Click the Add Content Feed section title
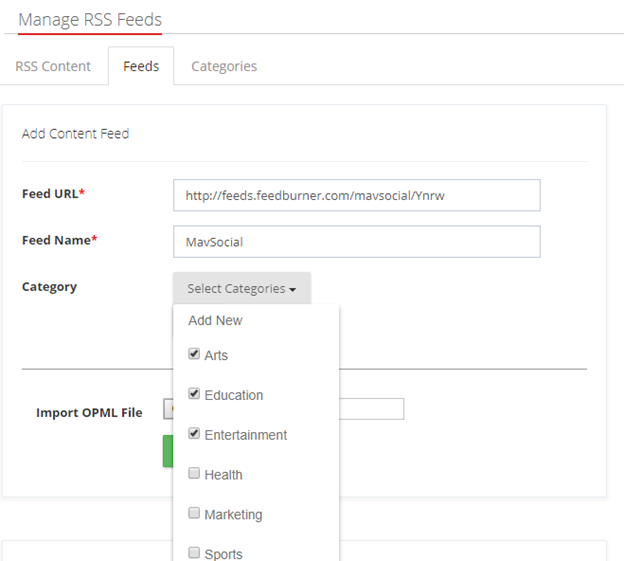Image resolution: width=624 pixels, height=561 pixels. pyautogui.click(x=75, y=134)
